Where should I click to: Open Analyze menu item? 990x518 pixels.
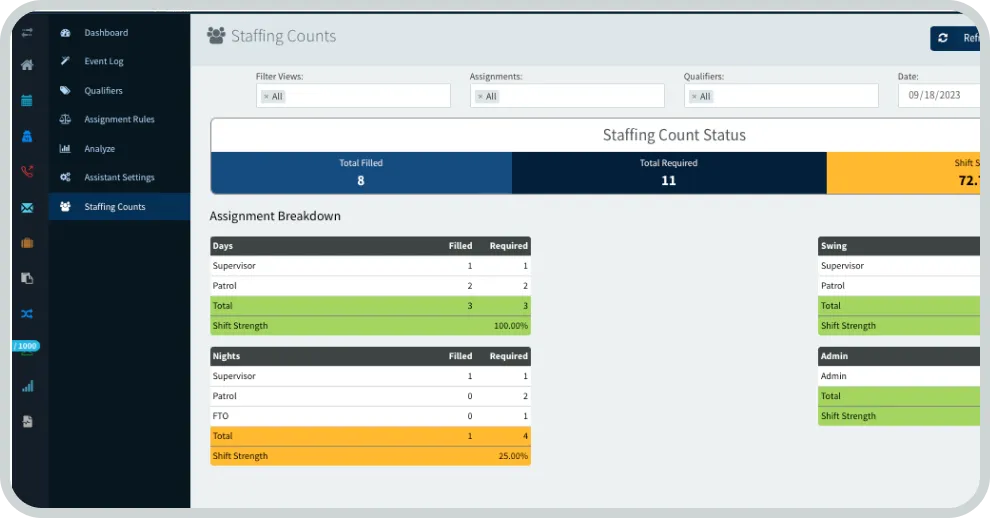[x=99, y=149]
